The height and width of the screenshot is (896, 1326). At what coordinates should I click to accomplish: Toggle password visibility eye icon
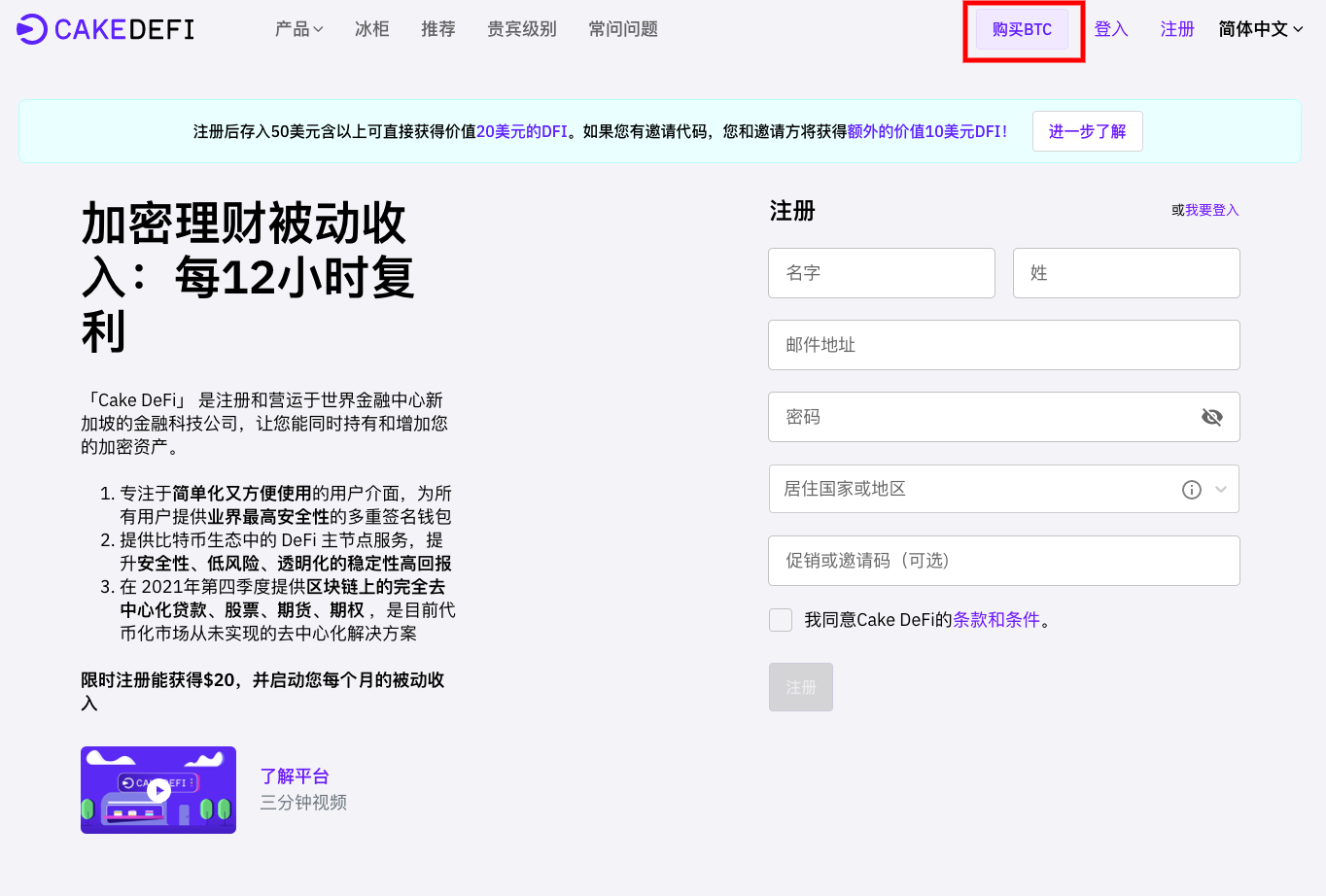pyautogui.click(x=1211, y=417)
